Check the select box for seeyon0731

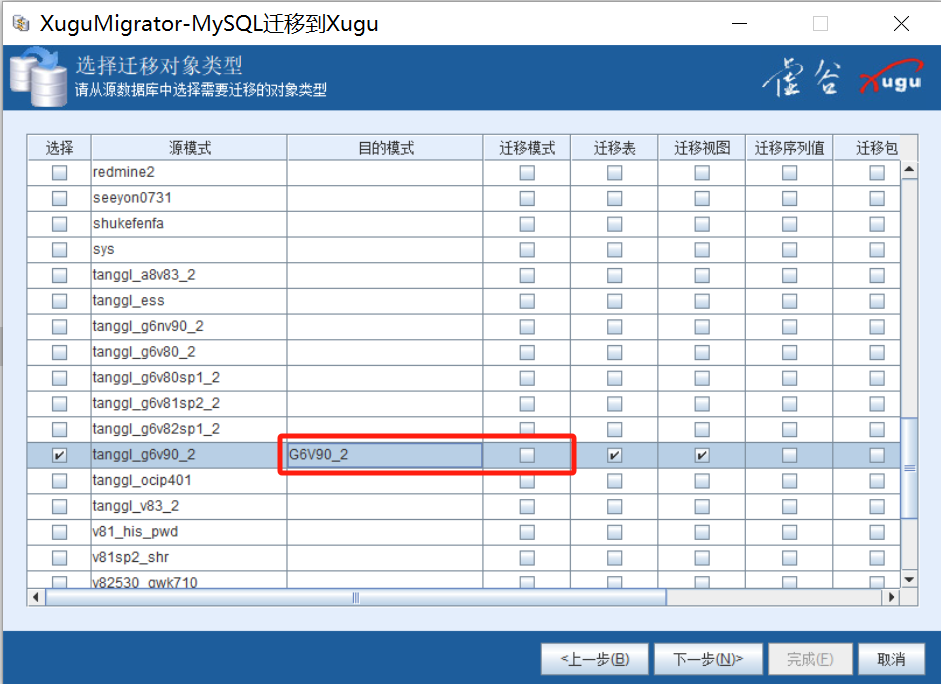tap(59, 199)
